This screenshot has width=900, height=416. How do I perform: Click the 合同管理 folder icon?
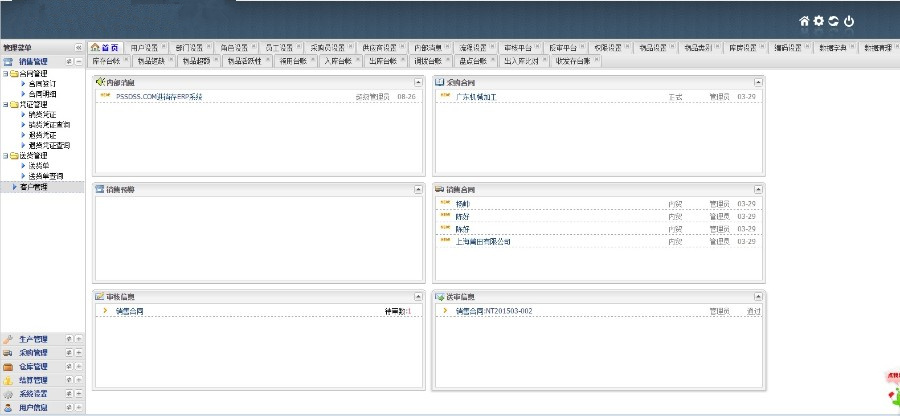14,73
